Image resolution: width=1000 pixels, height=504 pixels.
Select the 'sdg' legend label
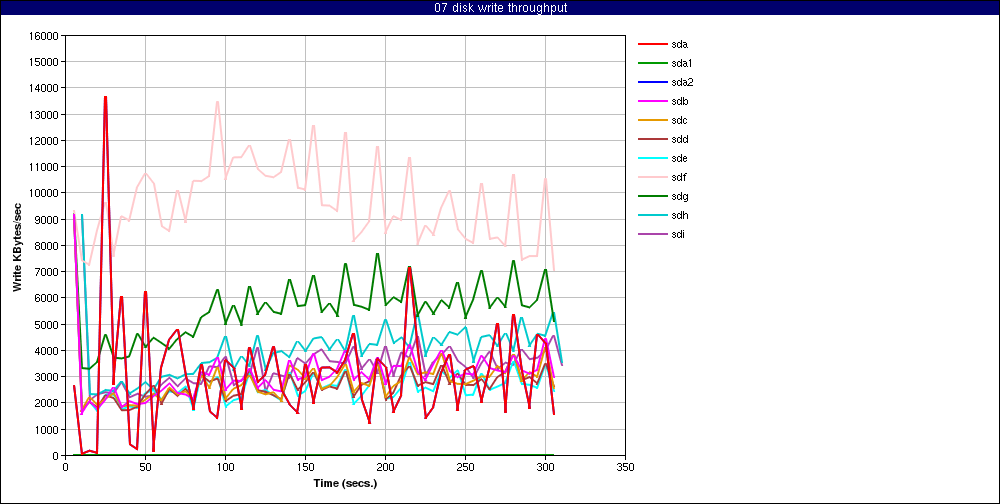pyautogui.click(x=679, y=196)
